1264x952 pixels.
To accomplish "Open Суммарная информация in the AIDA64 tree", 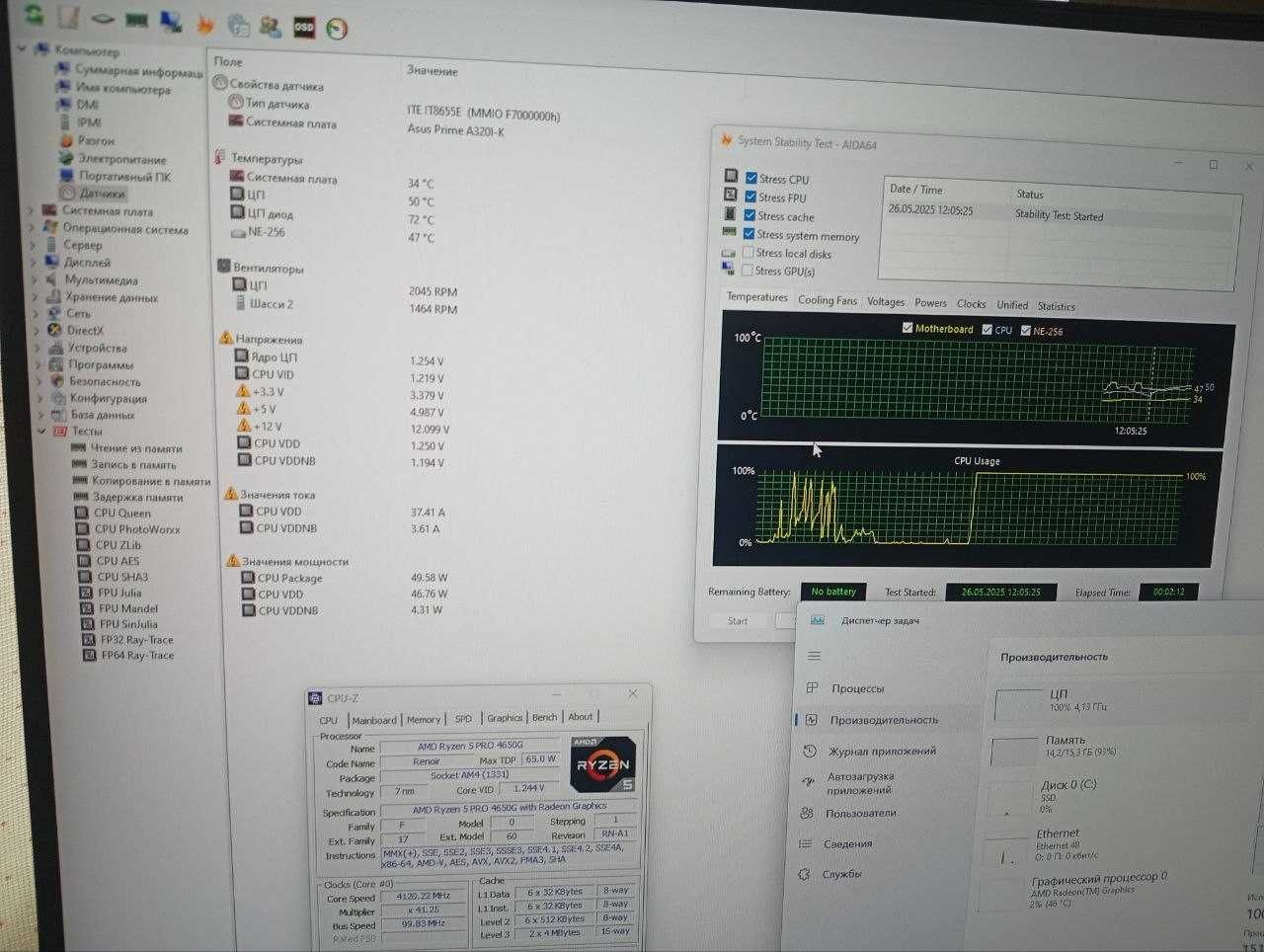I will click(x=138, y=71).
